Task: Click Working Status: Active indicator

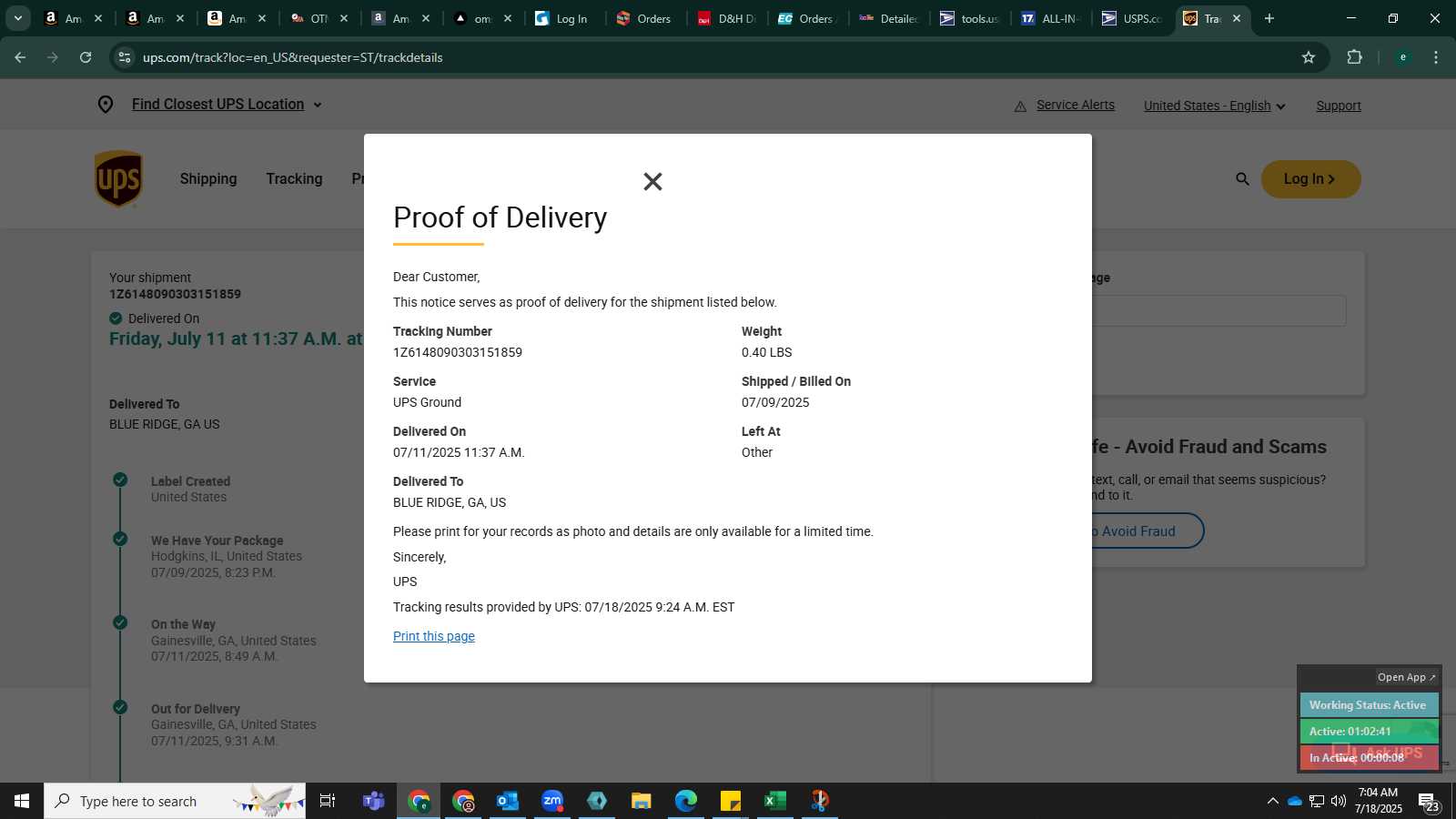Action: [1368, 705]
